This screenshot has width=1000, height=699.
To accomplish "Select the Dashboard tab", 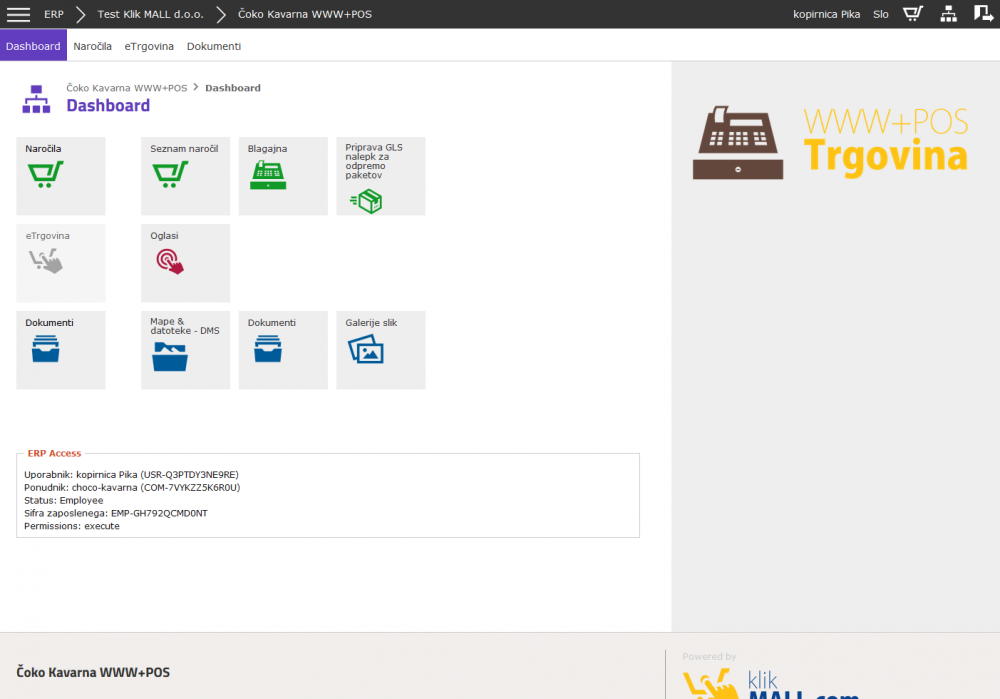I will (33, 46).
